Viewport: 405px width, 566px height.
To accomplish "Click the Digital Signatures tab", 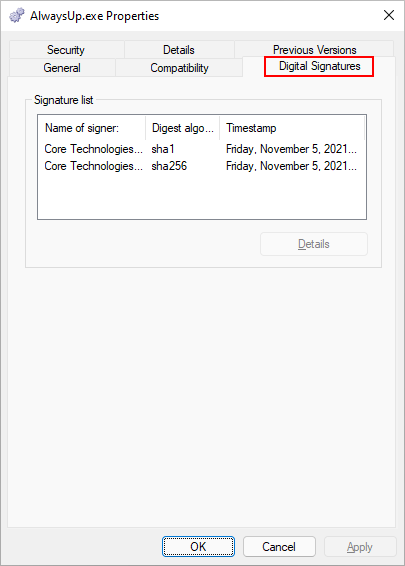I will tap(319, 66).
